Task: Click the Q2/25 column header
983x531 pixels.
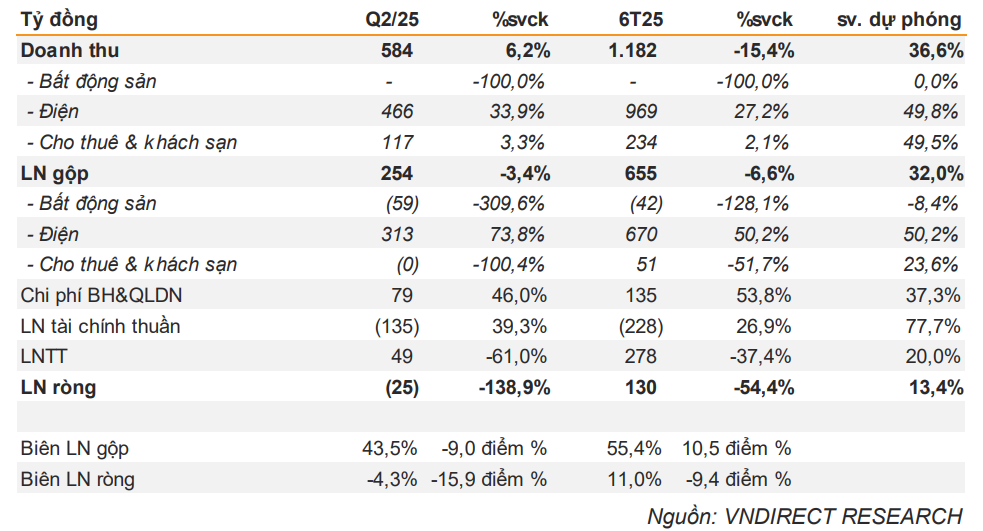Action: tap(391, 20)
